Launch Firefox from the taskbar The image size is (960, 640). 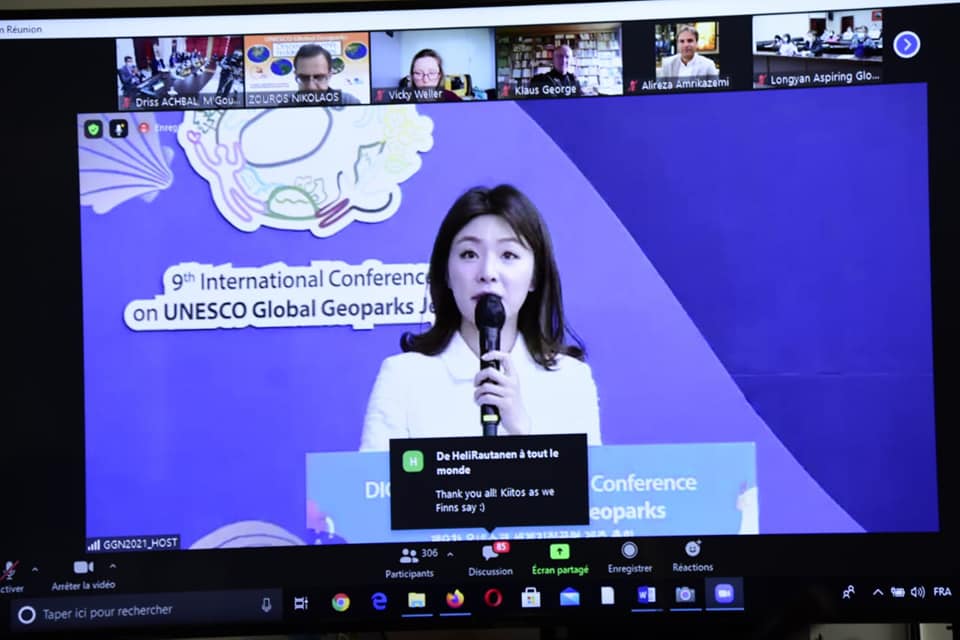[455, 599]
